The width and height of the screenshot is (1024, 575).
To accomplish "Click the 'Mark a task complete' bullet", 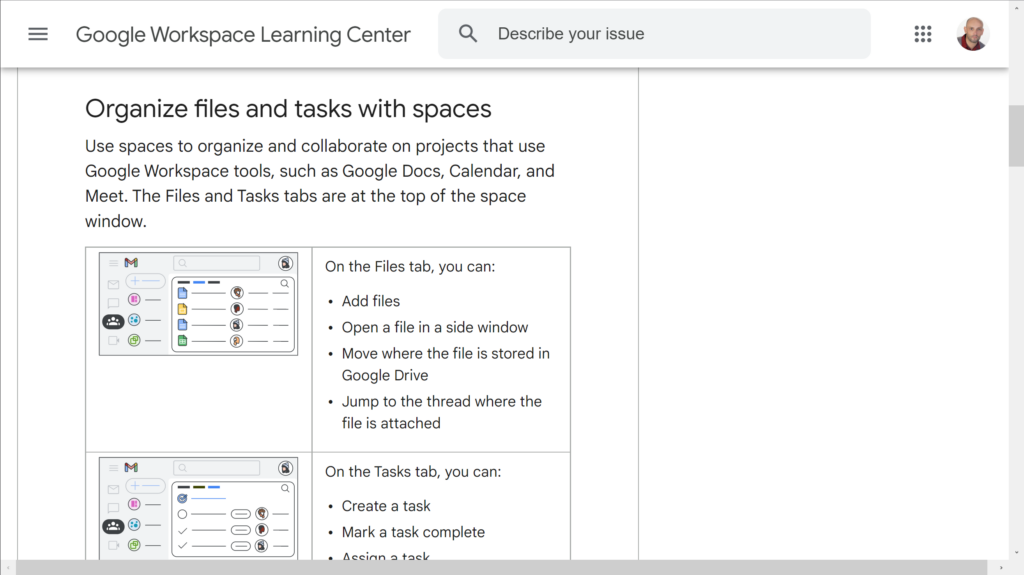I will [413, 533].
